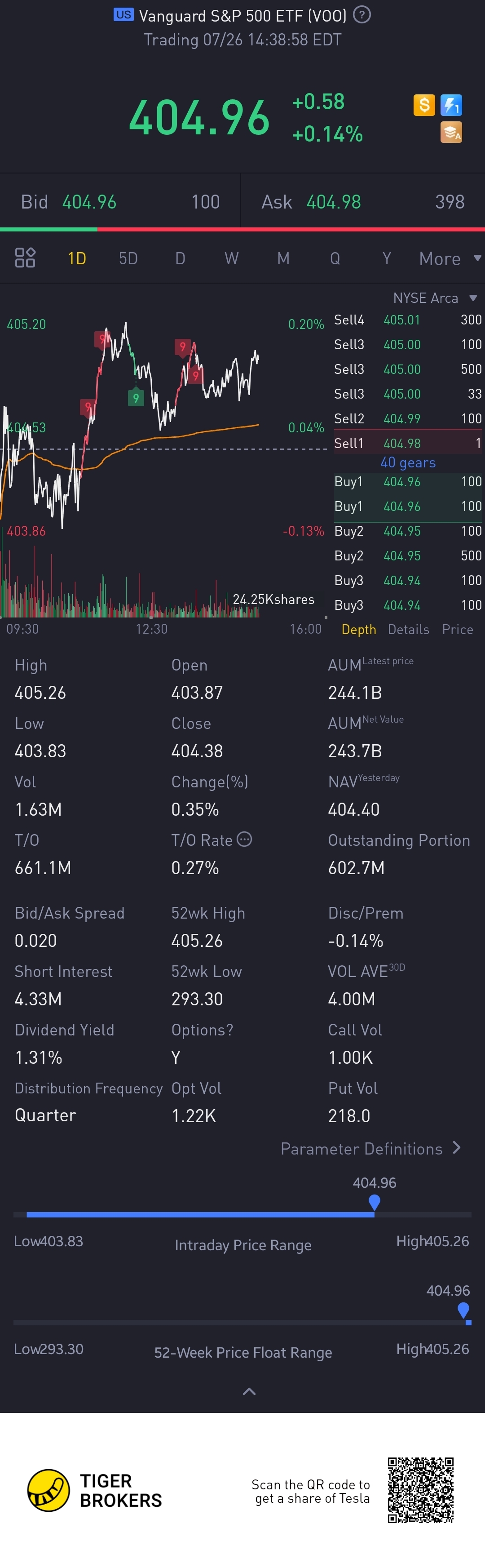Tap the Intraday Price Range slider marker
Screen dimensions: 485x1568
tap(374, 1202)
